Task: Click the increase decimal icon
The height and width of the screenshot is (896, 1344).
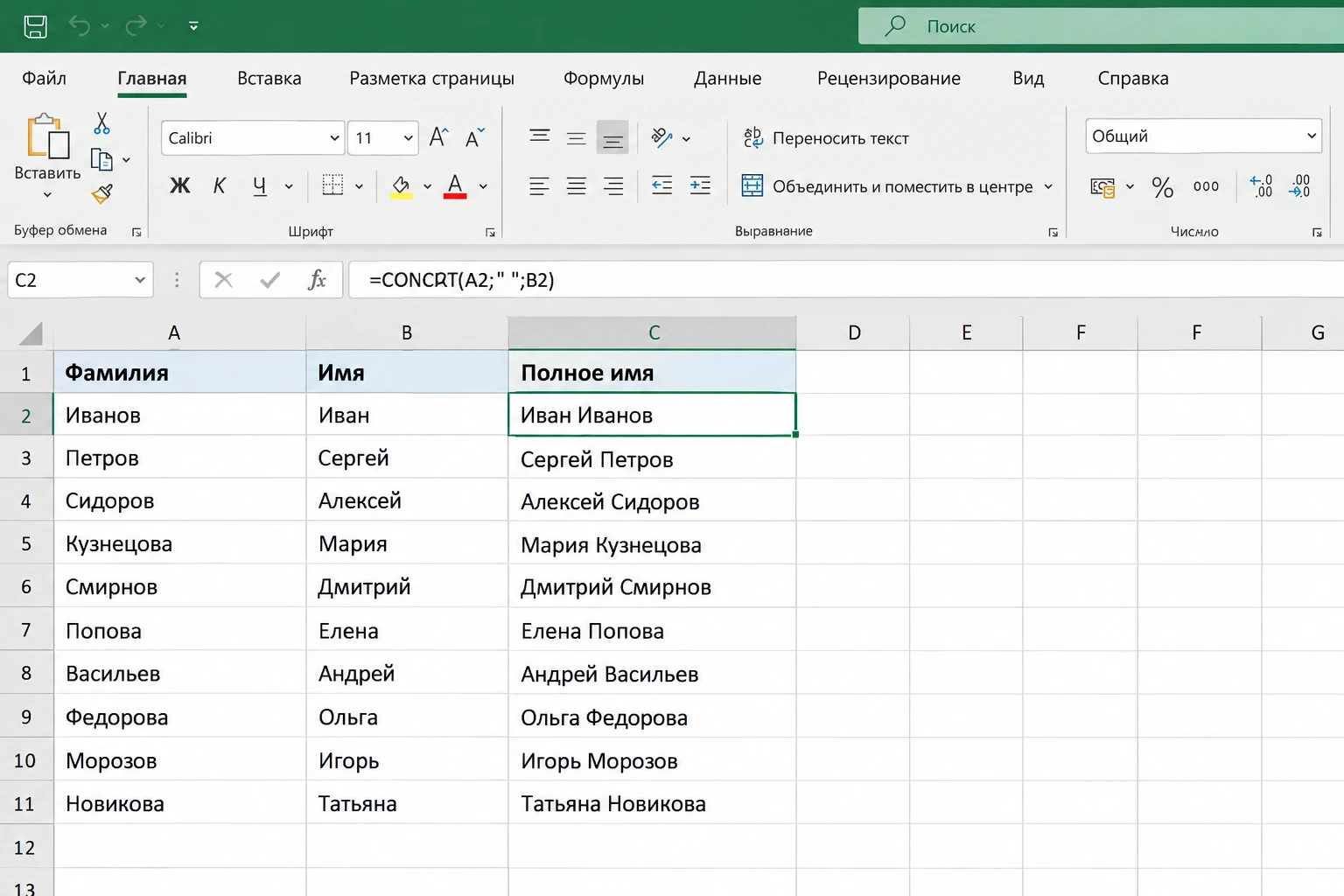Action: pyautogui.click(x=1261, y=186)
